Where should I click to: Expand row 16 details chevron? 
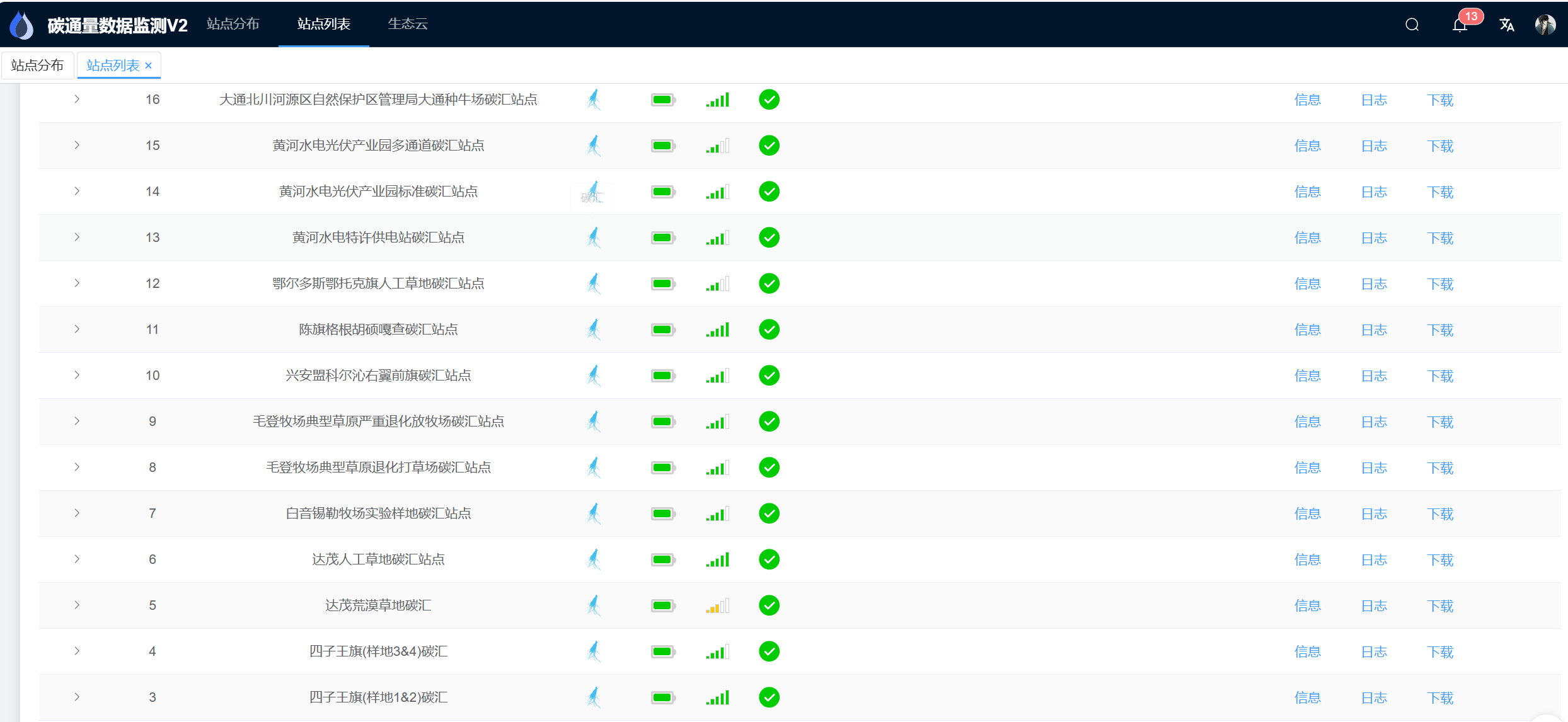pyautogui.click(x=77, y=99)
